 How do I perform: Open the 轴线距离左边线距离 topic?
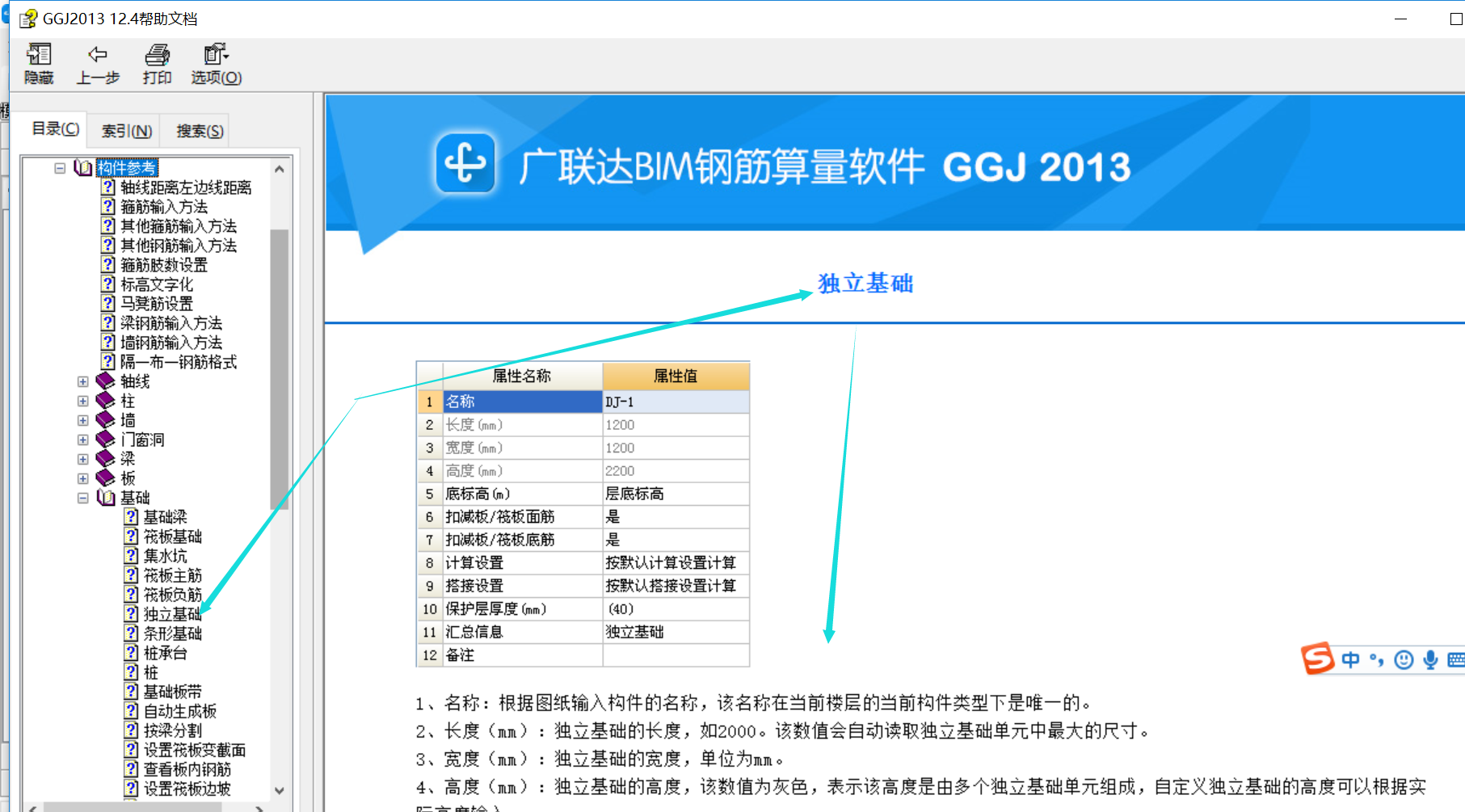coord(186,187)
